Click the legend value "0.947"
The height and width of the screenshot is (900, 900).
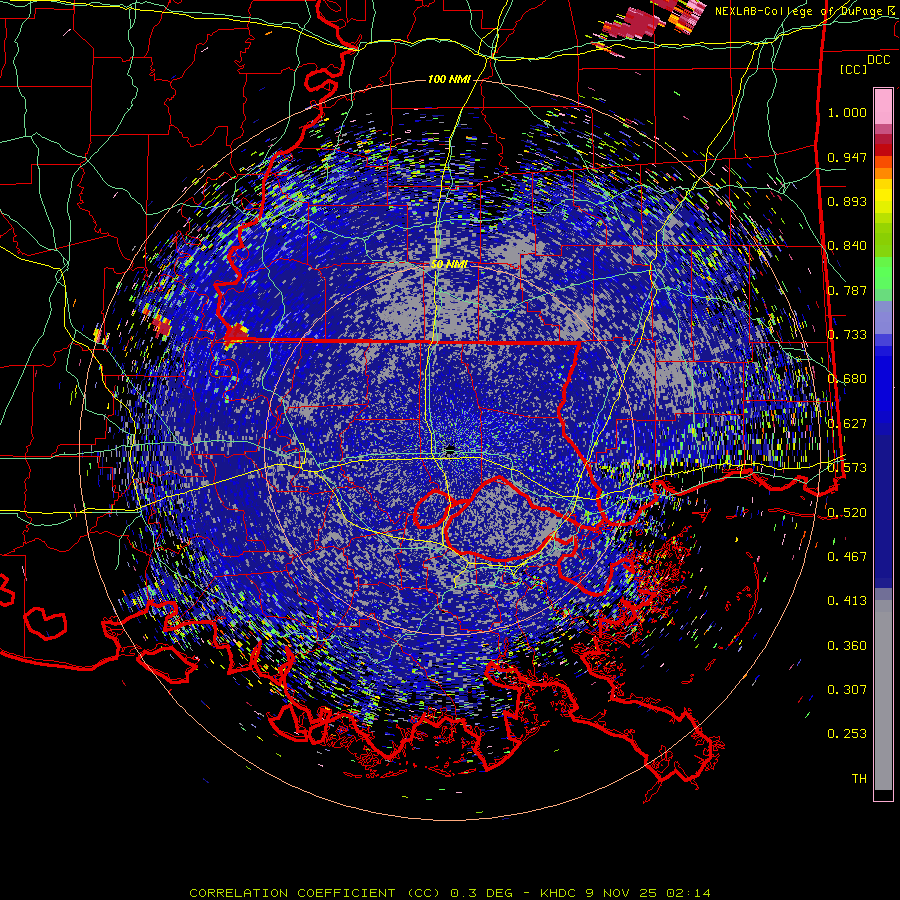coord(847,157)
